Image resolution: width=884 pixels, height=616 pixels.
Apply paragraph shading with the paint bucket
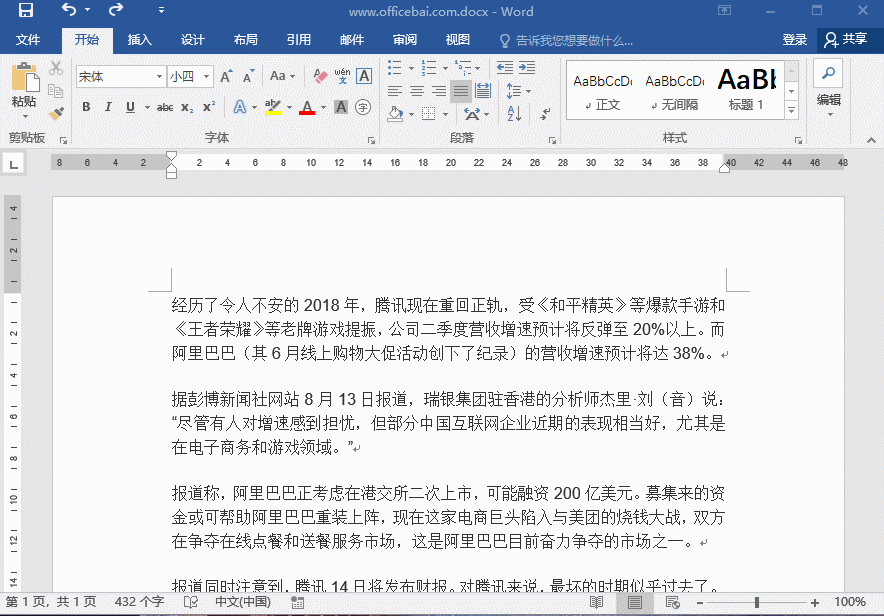tap(395, 113)
